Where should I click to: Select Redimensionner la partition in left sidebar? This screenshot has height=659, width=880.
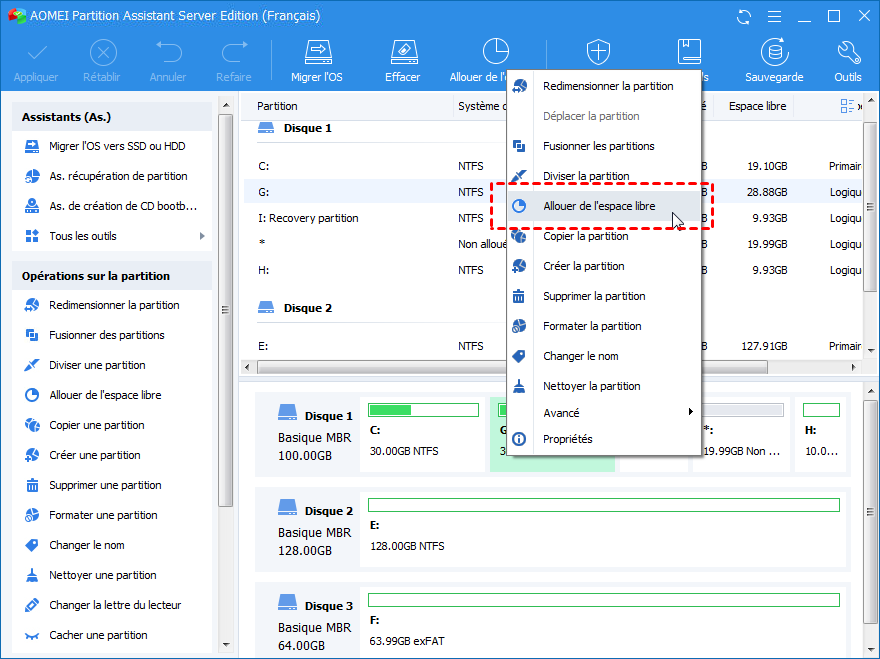(x=112, y=305)
